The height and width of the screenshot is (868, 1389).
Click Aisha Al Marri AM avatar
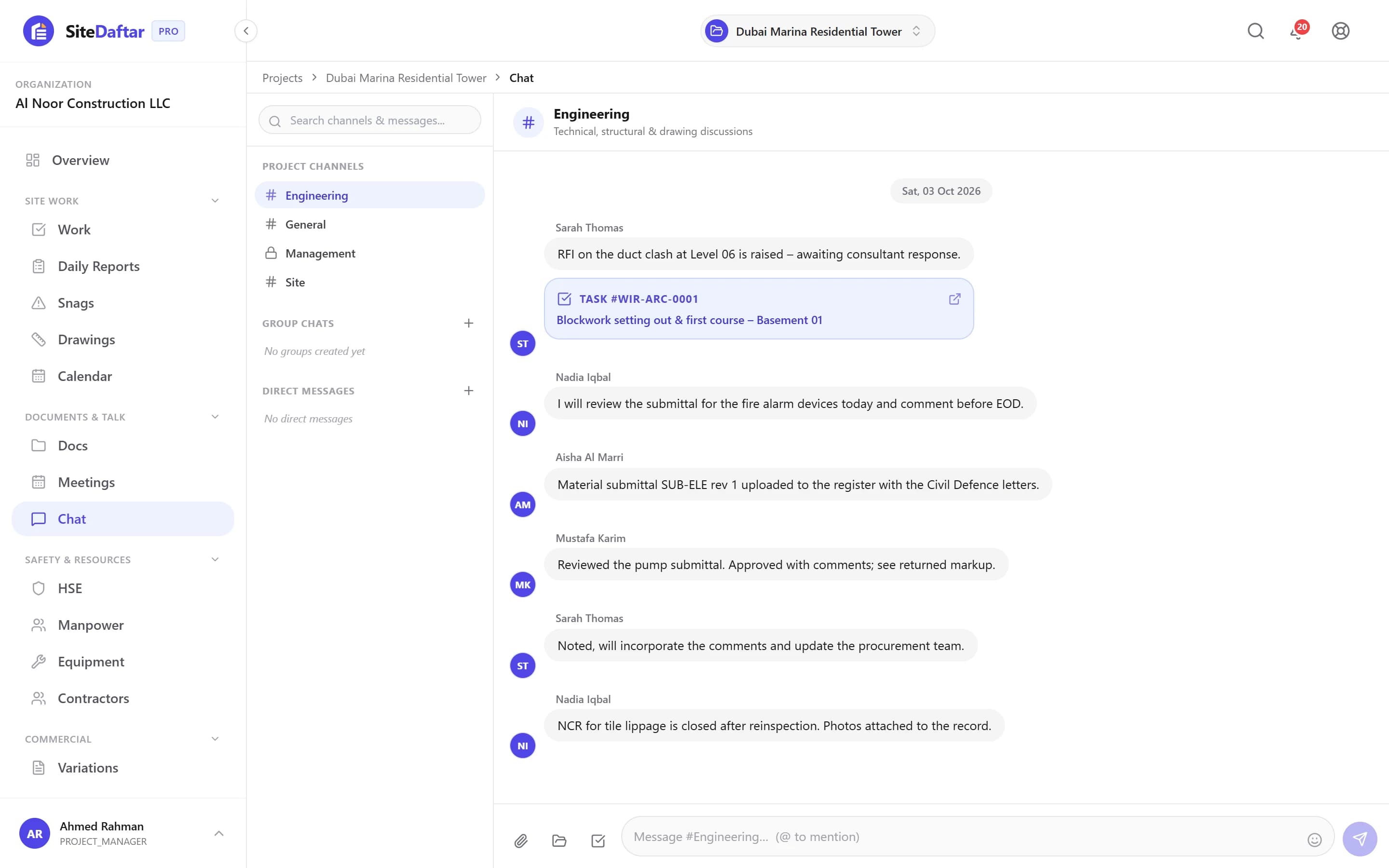(x=522, y=504)
